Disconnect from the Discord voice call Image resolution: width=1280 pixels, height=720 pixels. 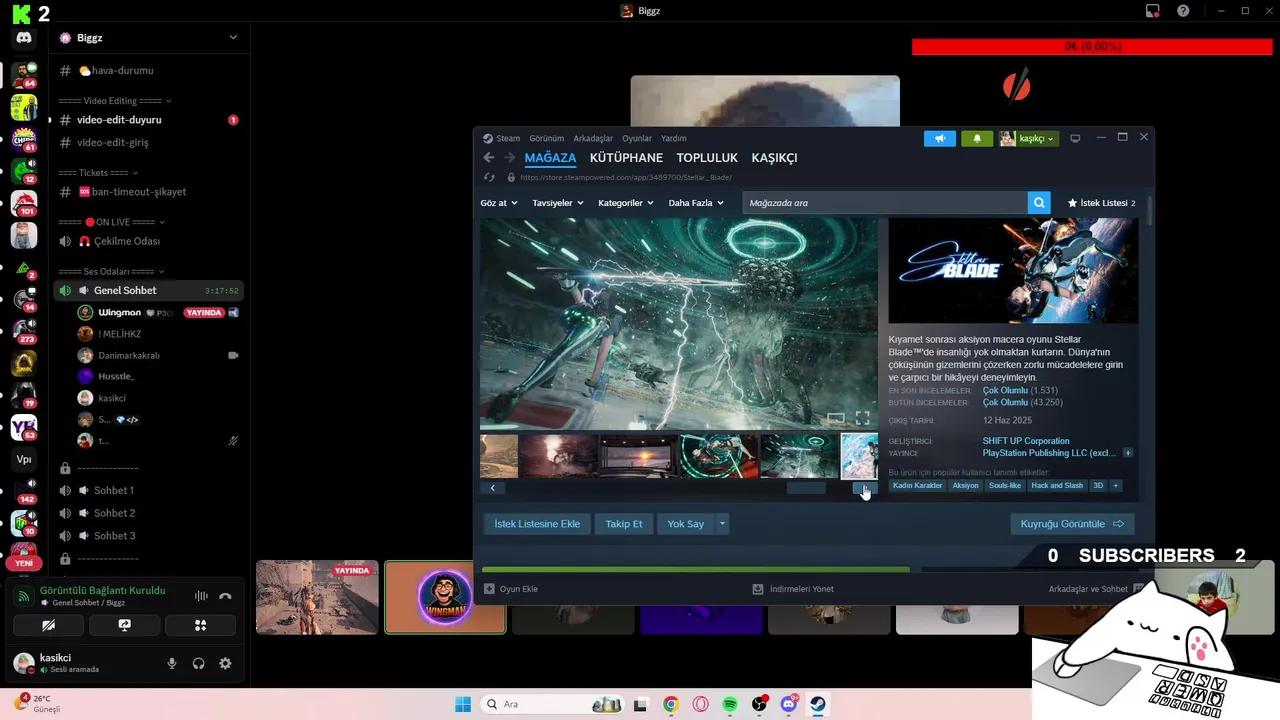point(225,596)
